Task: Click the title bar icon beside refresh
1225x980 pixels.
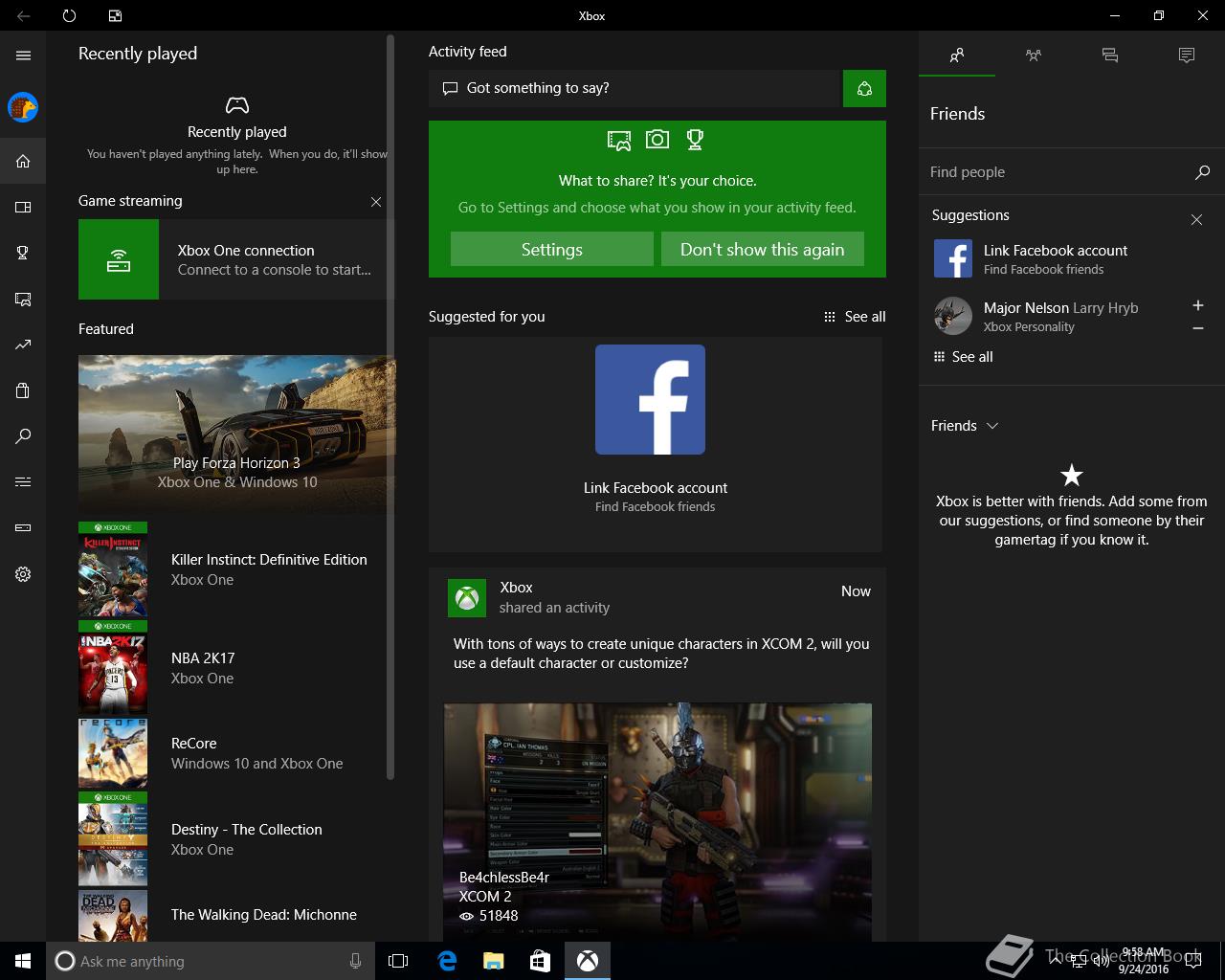Action: click(x=115, y=15)
